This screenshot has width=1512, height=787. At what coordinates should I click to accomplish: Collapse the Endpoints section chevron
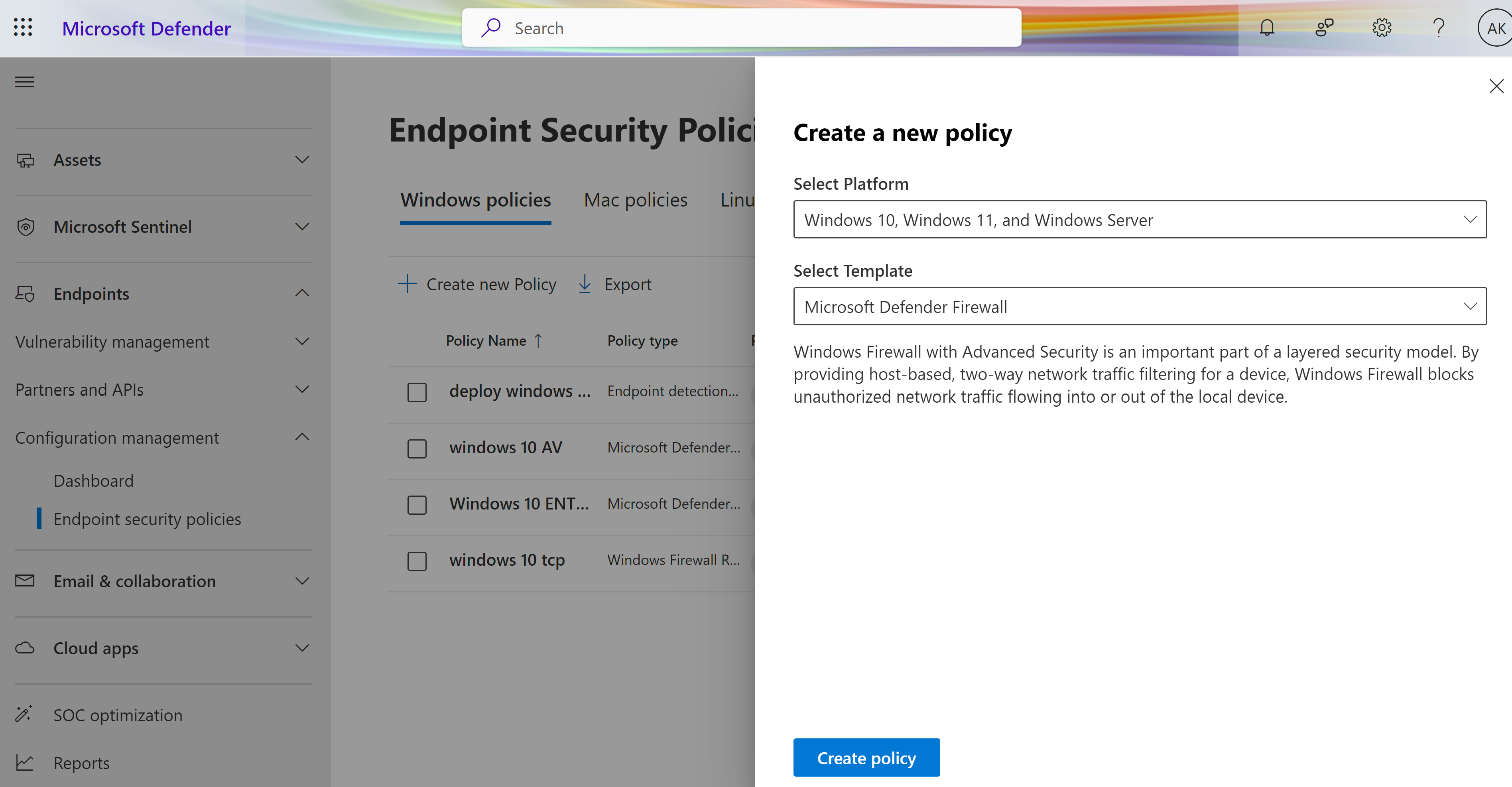click(x=302, y=293)
